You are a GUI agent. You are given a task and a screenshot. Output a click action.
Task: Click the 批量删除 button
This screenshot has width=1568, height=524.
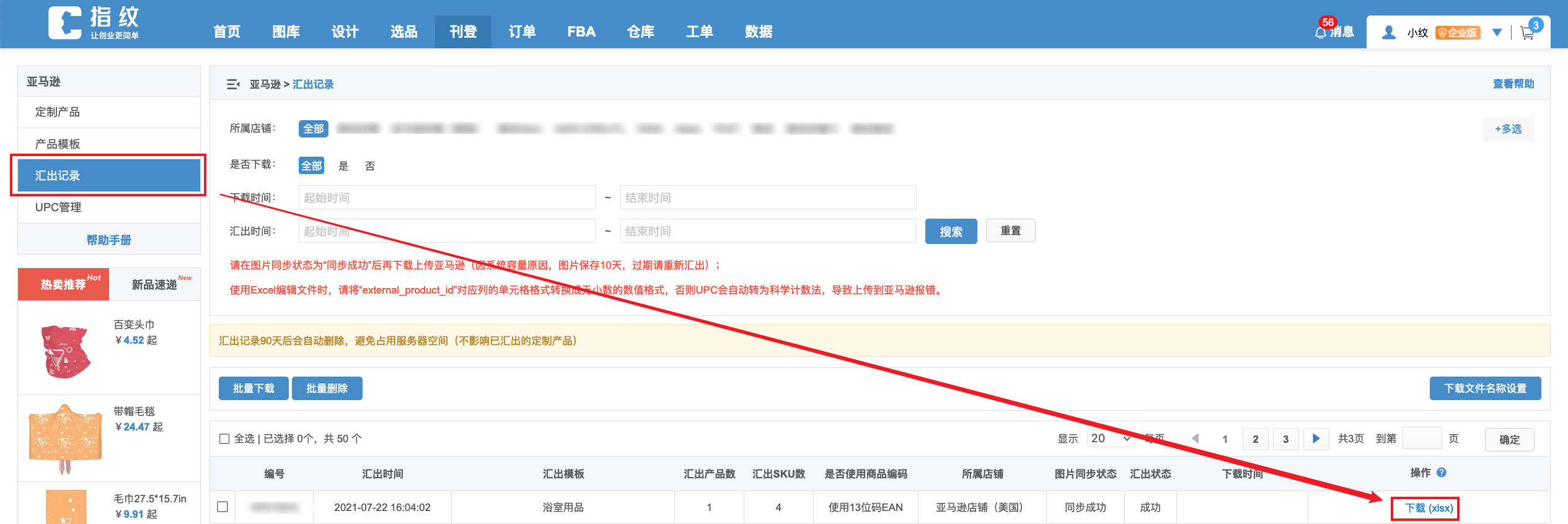(327, 388)
